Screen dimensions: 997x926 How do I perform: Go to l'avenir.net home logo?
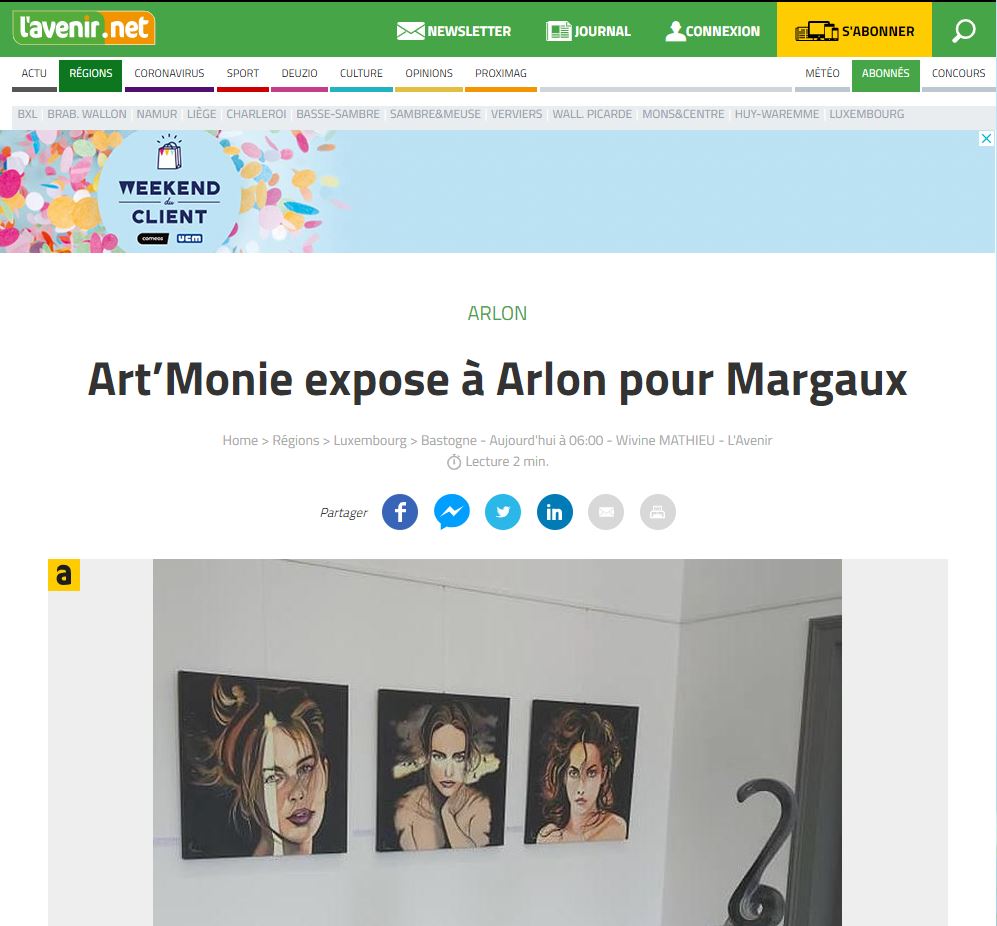tap(83, 28)
